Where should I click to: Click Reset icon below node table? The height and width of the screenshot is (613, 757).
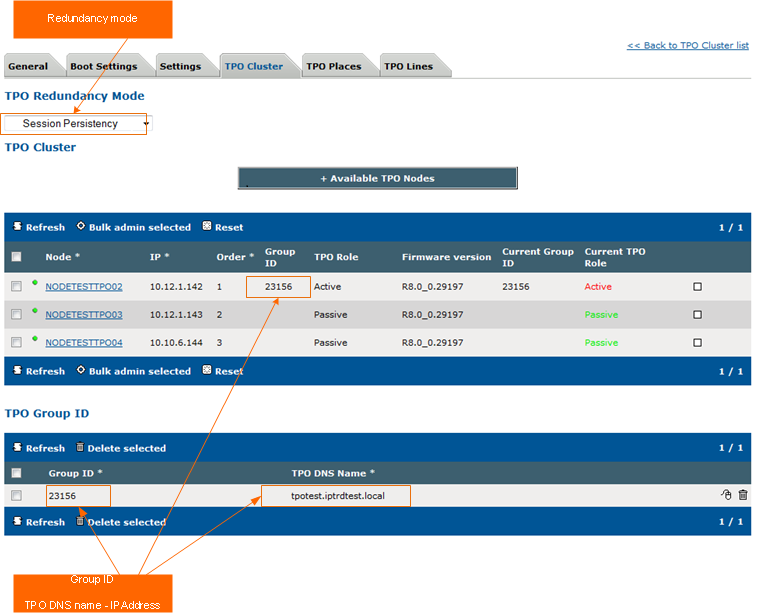point(207,370)
